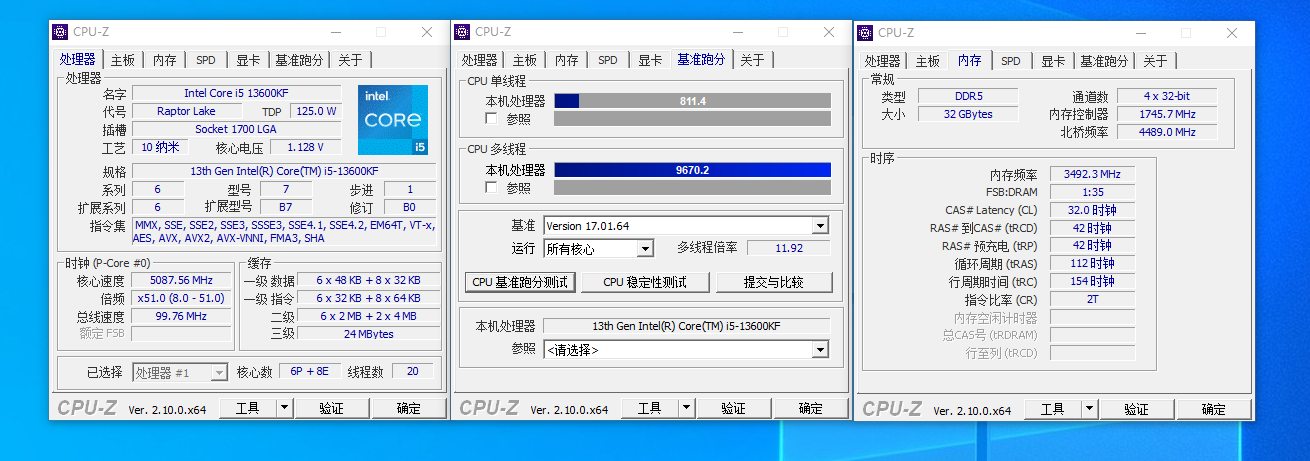Screen dimensions: 1310x461
Task: Click the single-thread score bar showing 811.4
Action: (x=692, y=101)
